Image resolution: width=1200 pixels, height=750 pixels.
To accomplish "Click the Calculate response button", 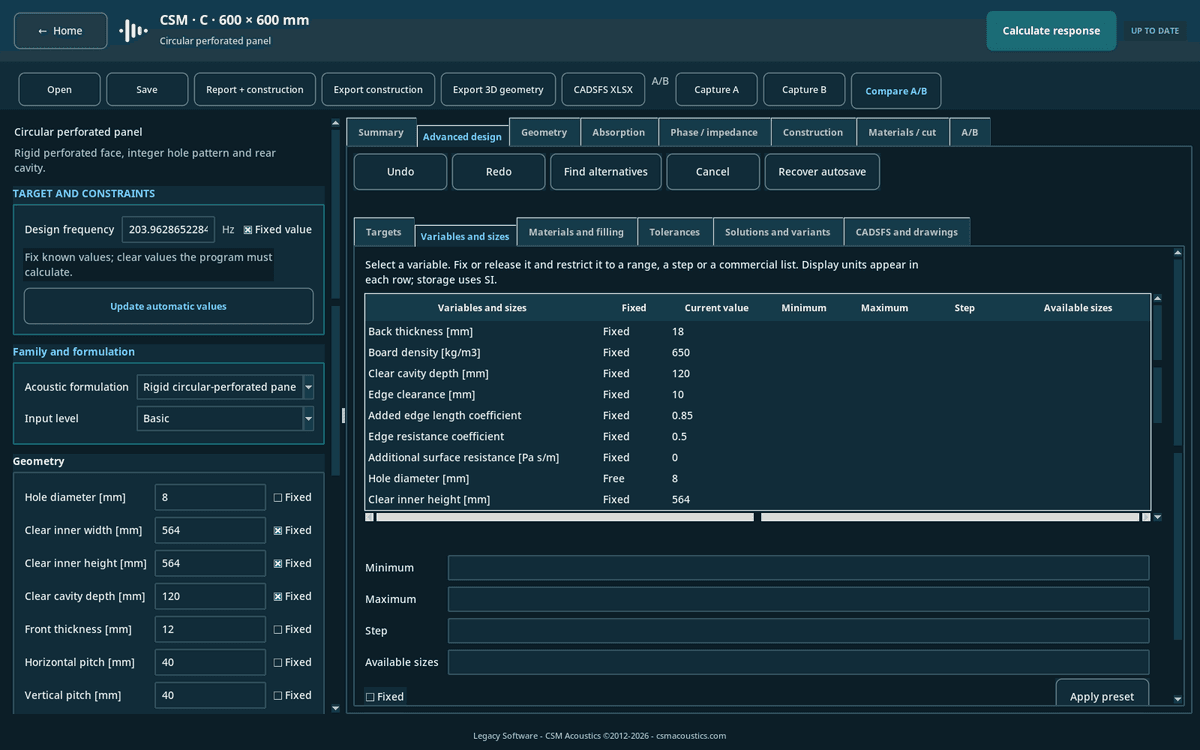I will 1051,31.
